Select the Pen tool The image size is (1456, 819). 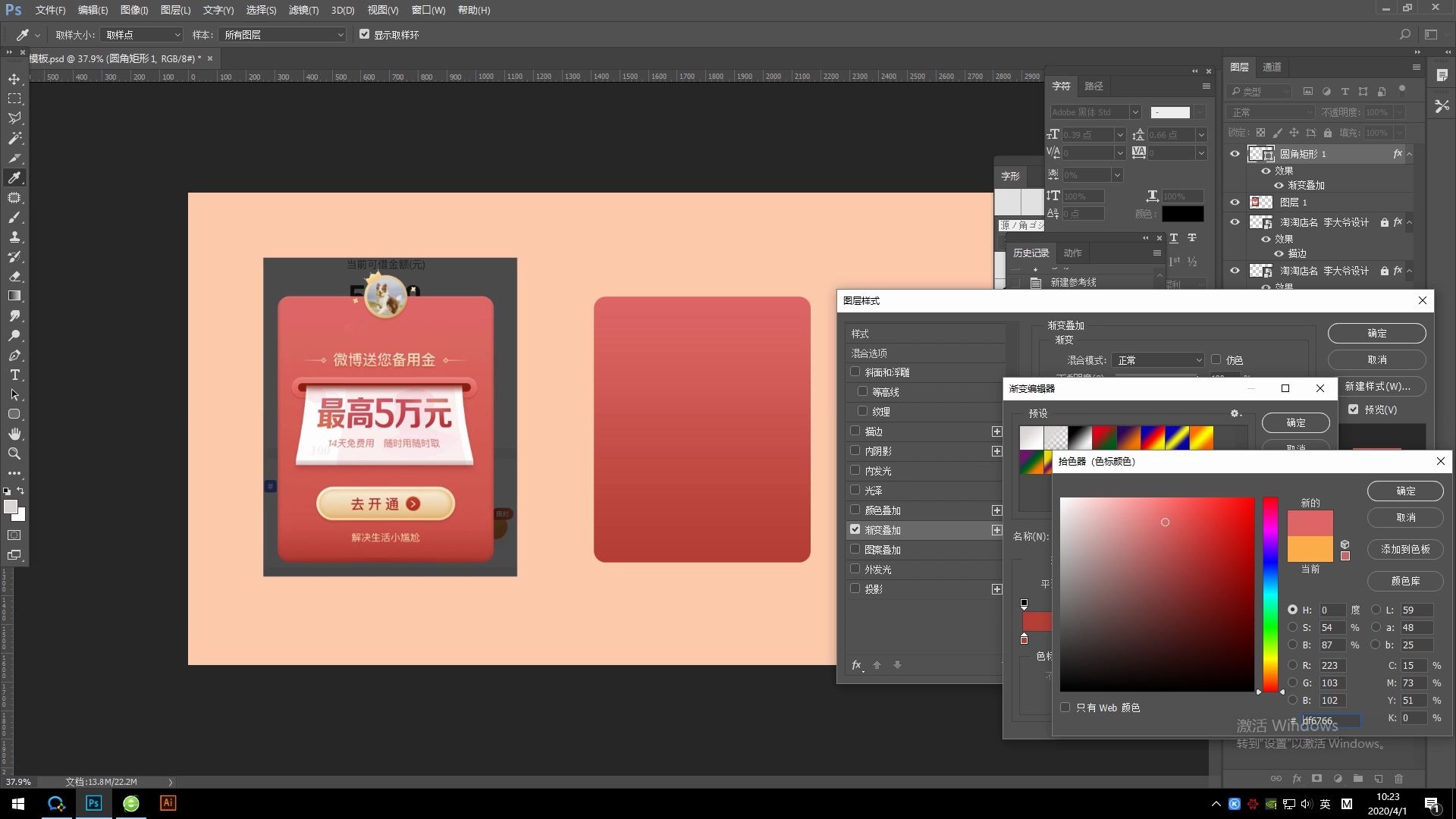14,355
